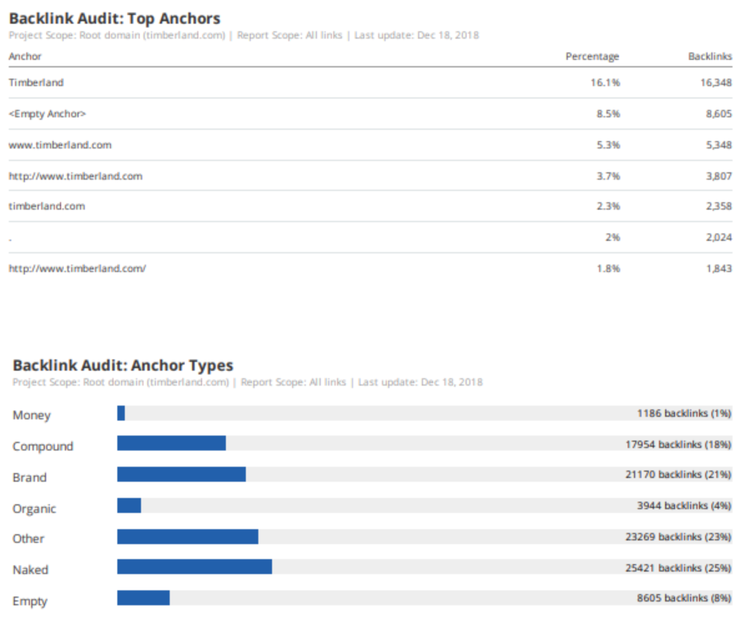The width and height of the screenshot is (750, 634).
Task: Click the 1,843 backlinks count
Action: [x=719, y=268]
